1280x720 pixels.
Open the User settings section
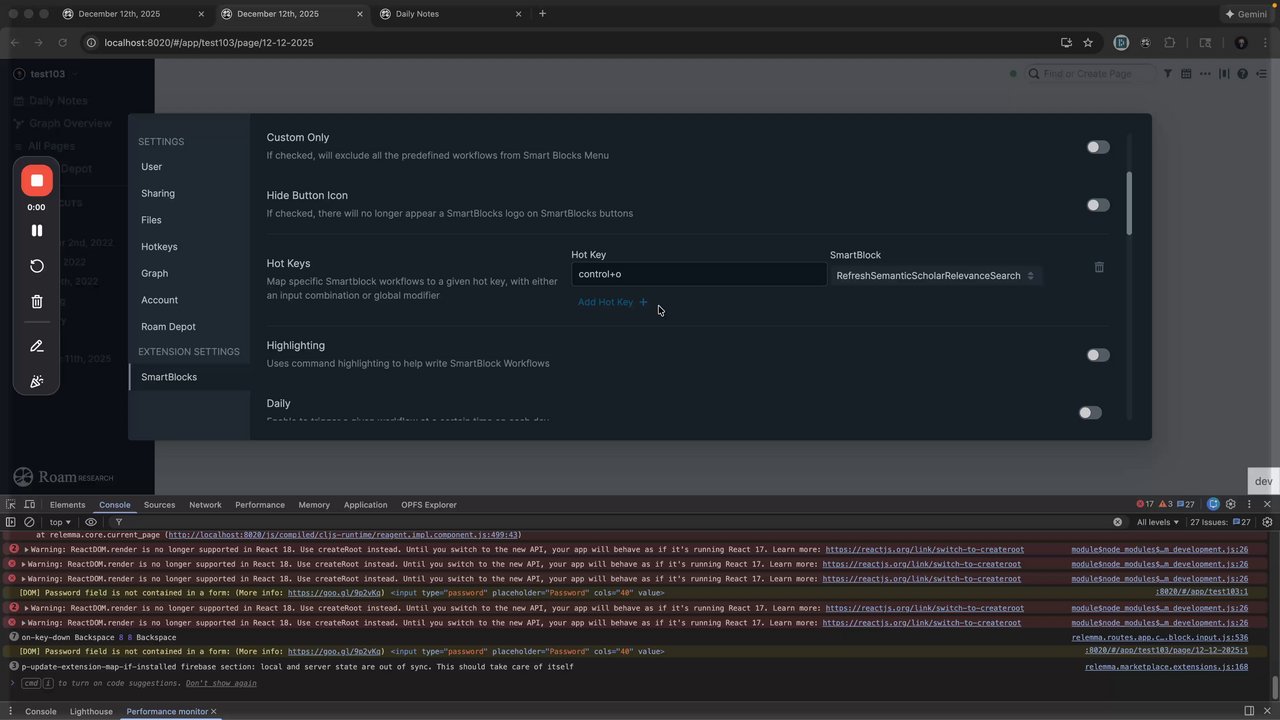(152, 167)
